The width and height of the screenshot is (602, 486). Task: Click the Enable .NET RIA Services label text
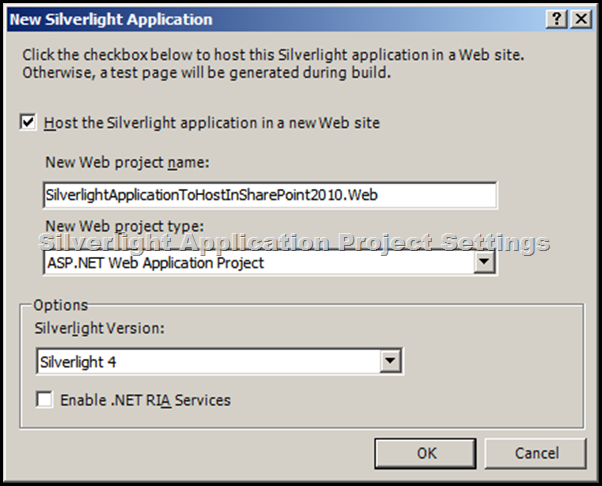coord(145,400)
